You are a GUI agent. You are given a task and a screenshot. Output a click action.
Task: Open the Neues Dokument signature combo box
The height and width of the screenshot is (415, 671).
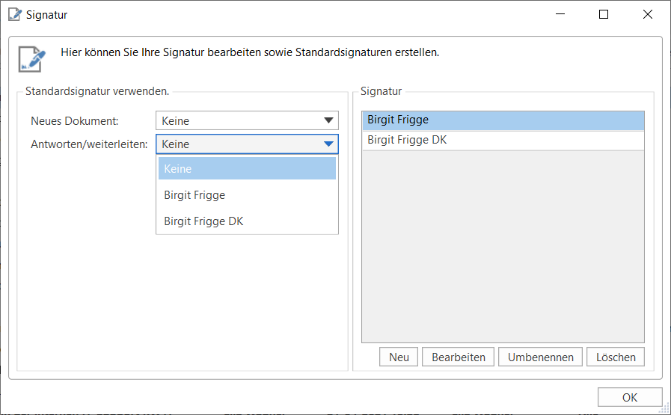tap(238, 121)
